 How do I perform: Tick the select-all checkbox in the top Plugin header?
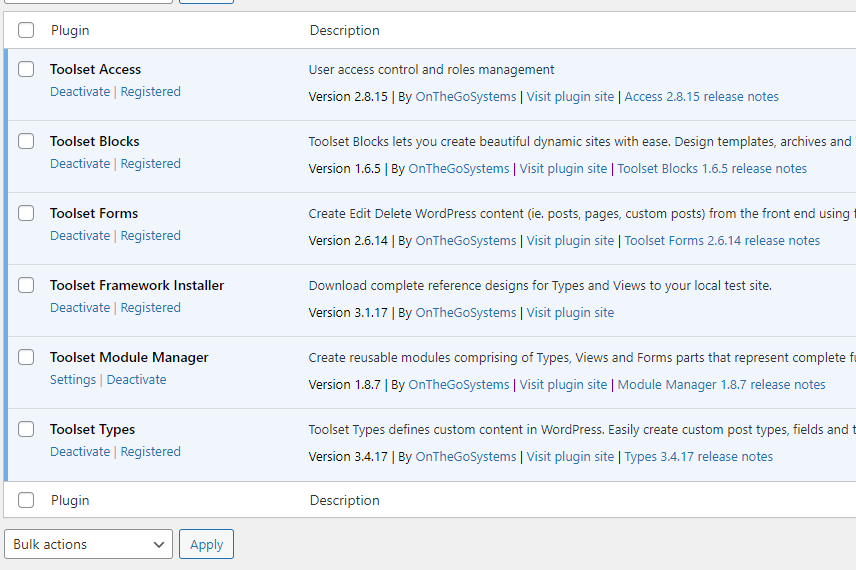point(26,30)
